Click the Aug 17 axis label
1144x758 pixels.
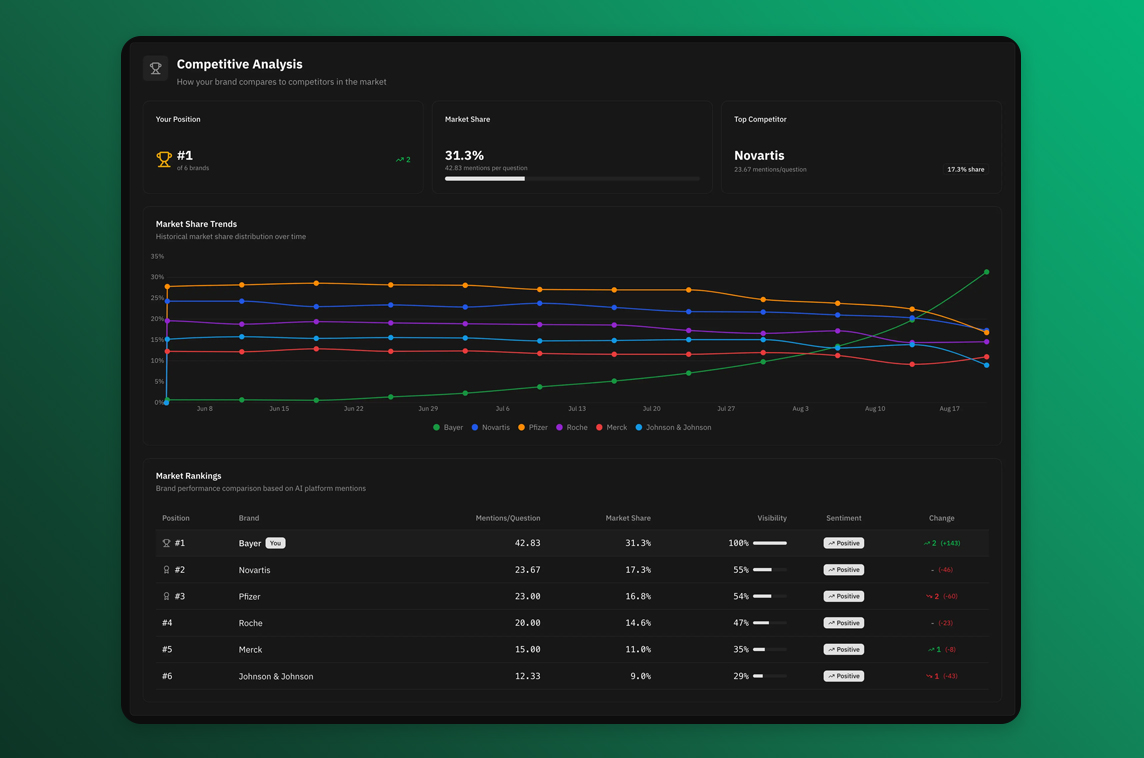(949, 409)
